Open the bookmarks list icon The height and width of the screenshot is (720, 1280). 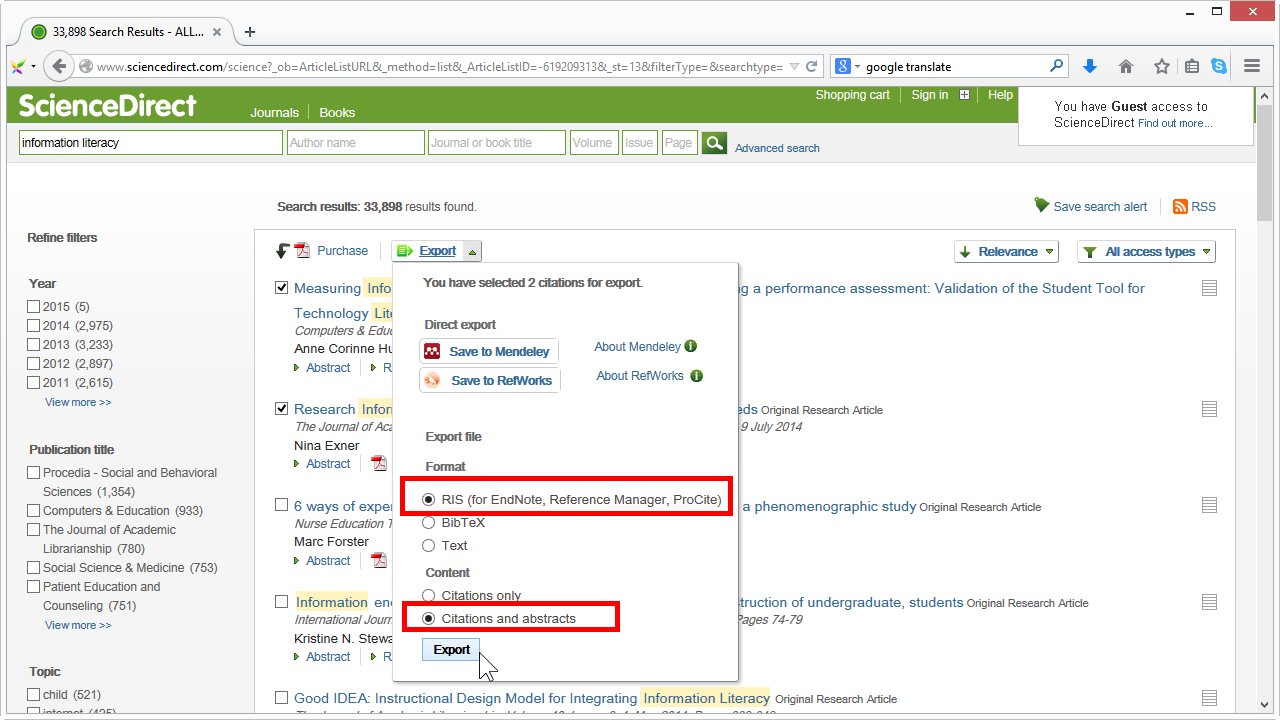[1192, 67]
